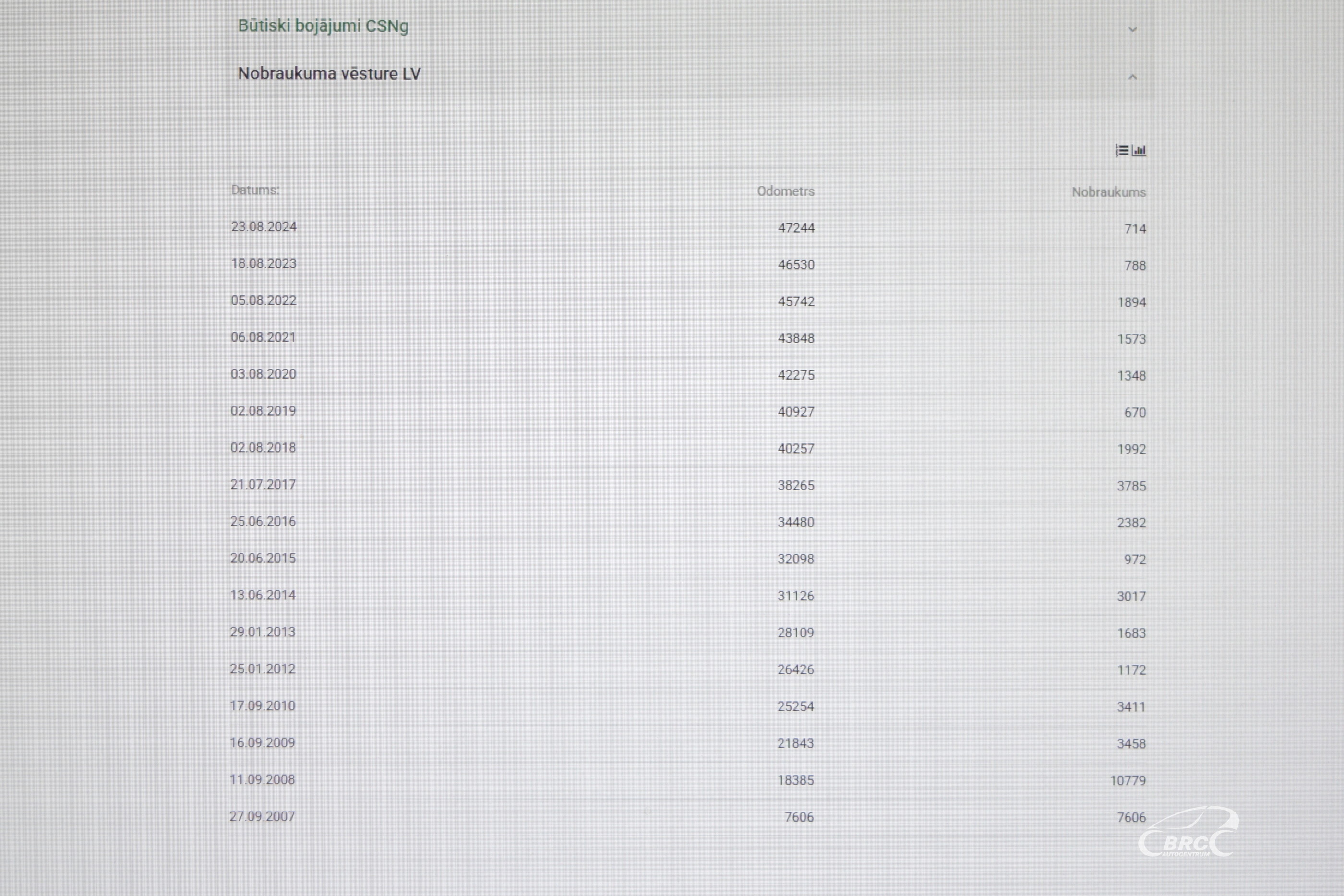The width and height of the screenshot is (1344, 896).
Task: Select date 29.01.2013
Action: (x=263, y=632)
